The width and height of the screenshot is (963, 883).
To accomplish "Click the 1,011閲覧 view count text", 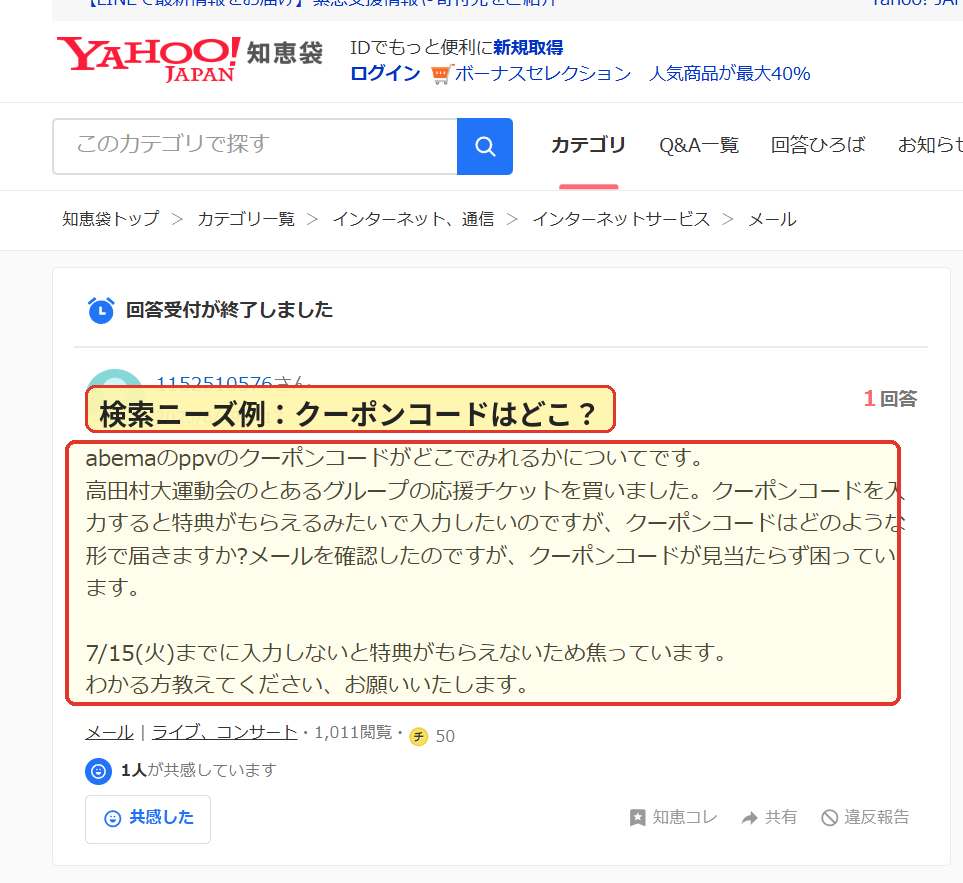I will tap(353, 733).
